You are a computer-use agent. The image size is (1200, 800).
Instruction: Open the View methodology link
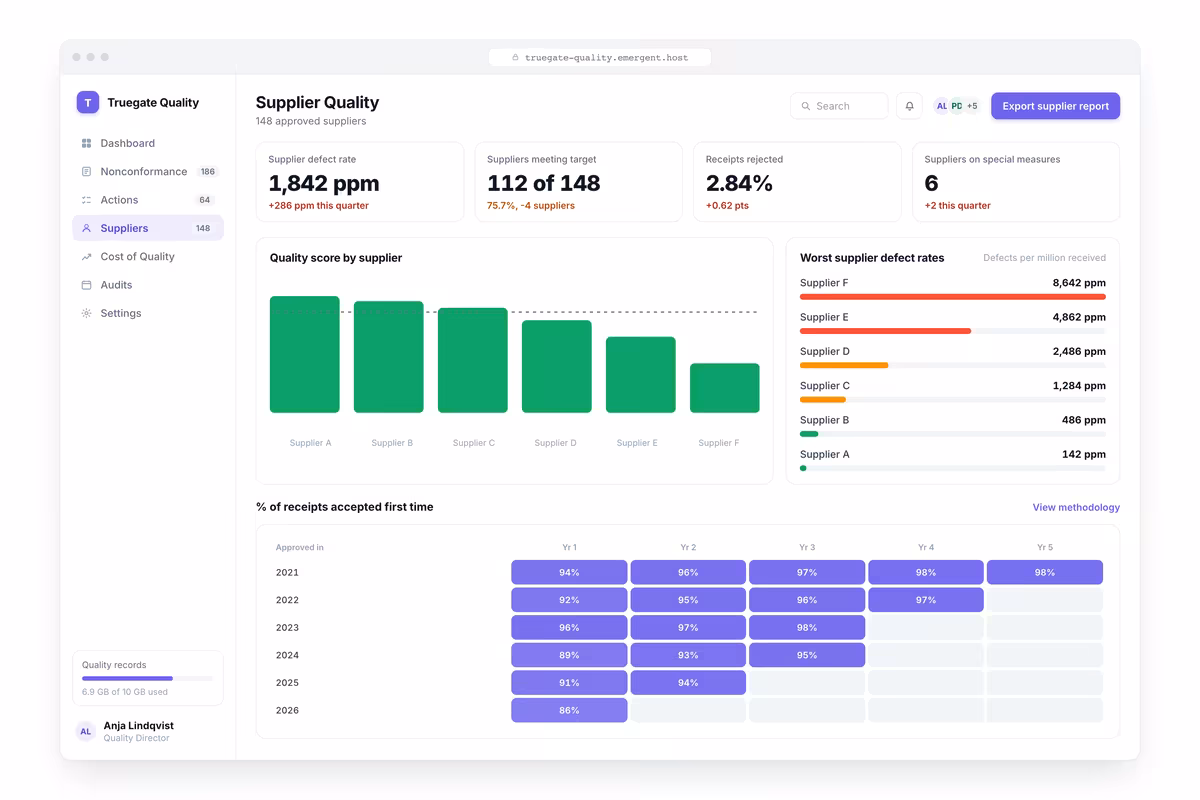coord(1076,508)
